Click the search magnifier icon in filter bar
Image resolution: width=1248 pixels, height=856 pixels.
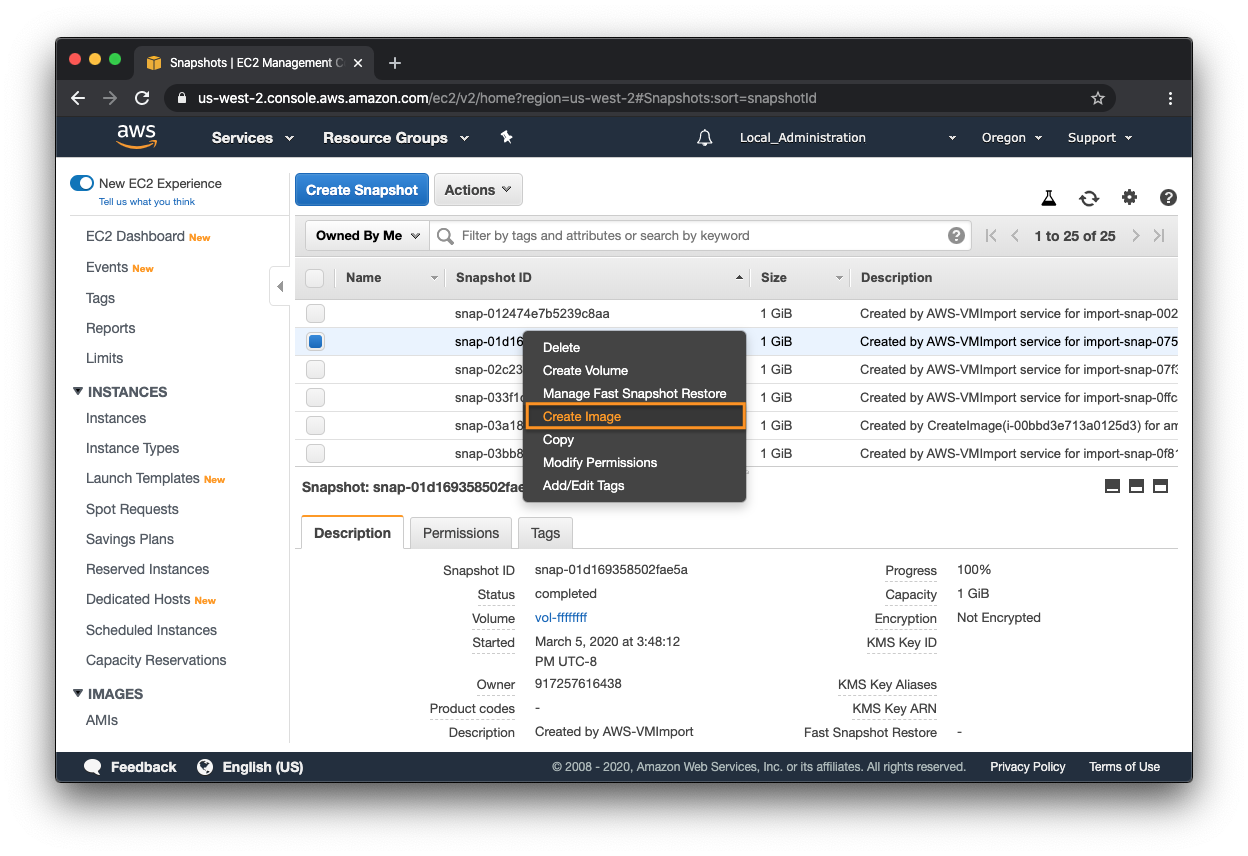[446, 236]
